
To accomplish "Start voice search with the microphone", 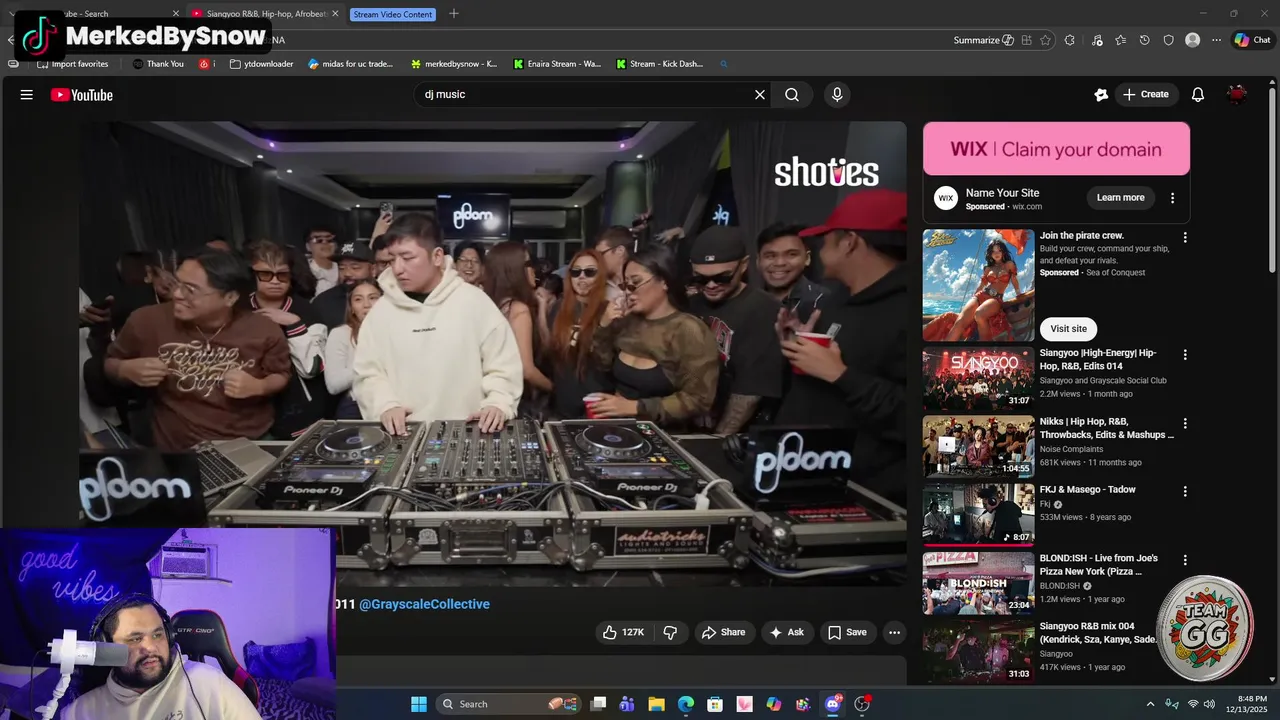I will [x=837, y=95].
